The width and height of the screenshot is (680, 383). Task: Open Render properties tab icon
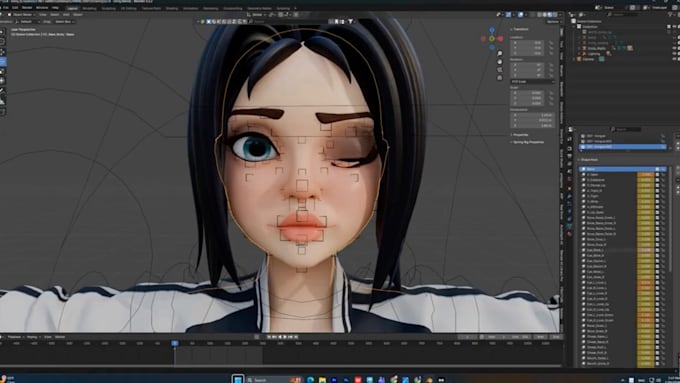tap(569, 148)
